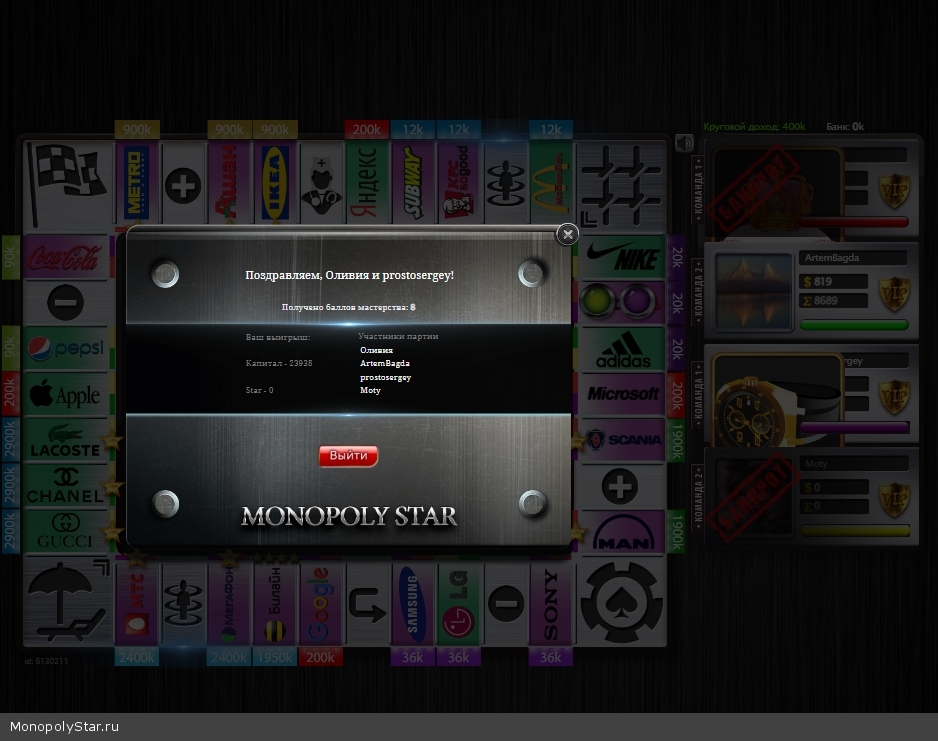Click the 200k price tag above Яндекс

point(367,129)
